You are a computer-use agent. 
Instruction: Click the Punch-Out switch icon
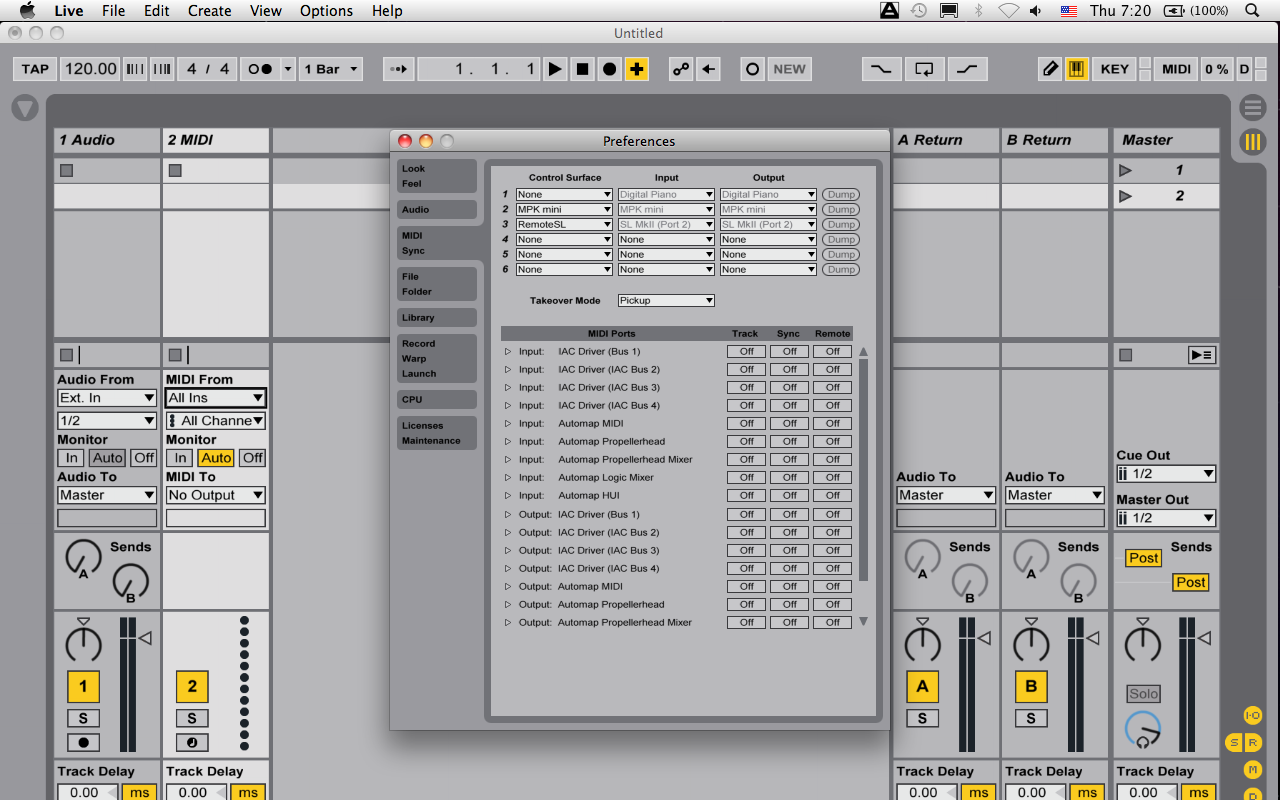pyautogui.click(x=967, y=69)
